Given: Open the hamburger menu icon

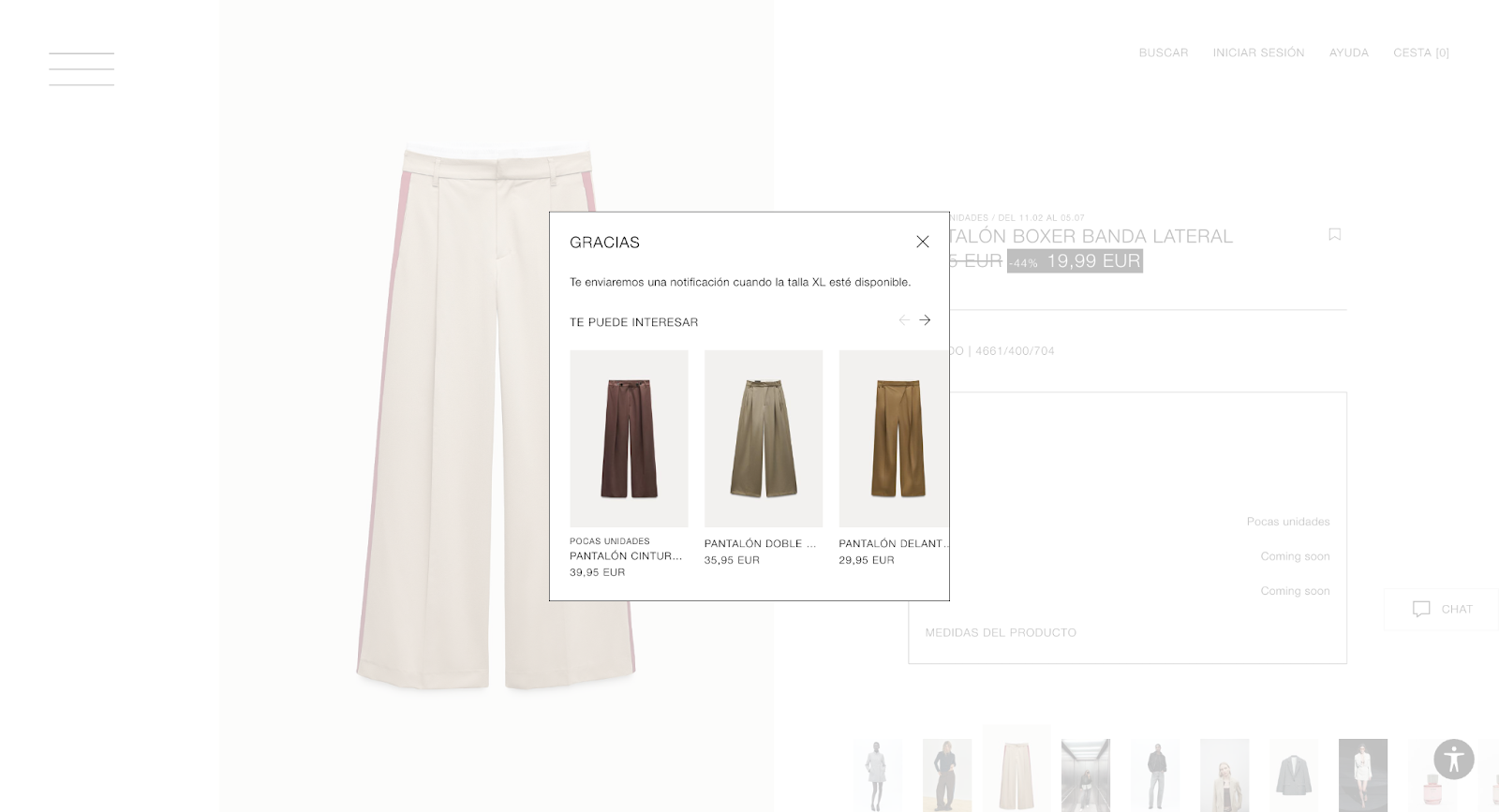Looking at the screenshot, I should point(82,69).
